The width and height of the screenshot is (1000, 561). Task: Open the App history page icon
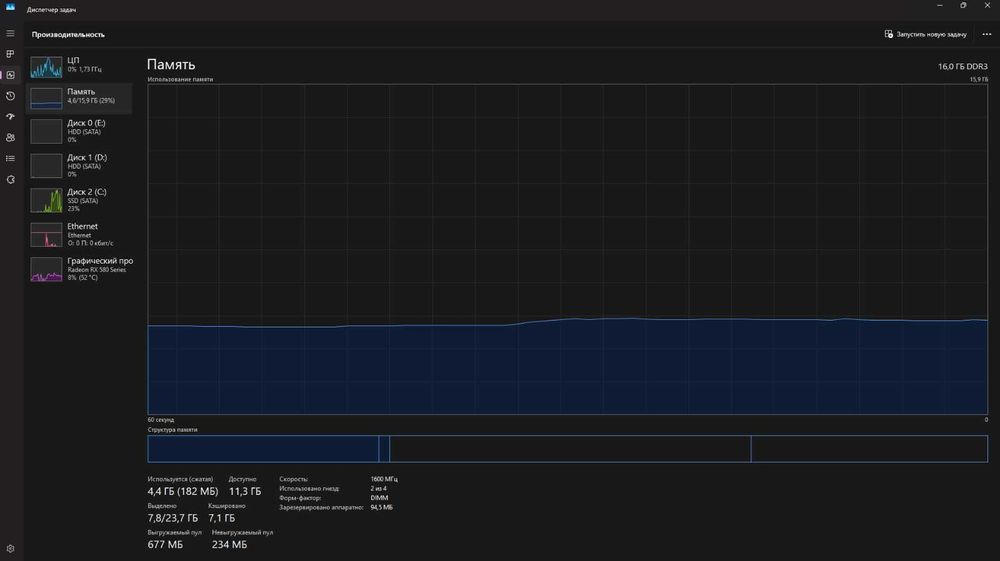10,96
